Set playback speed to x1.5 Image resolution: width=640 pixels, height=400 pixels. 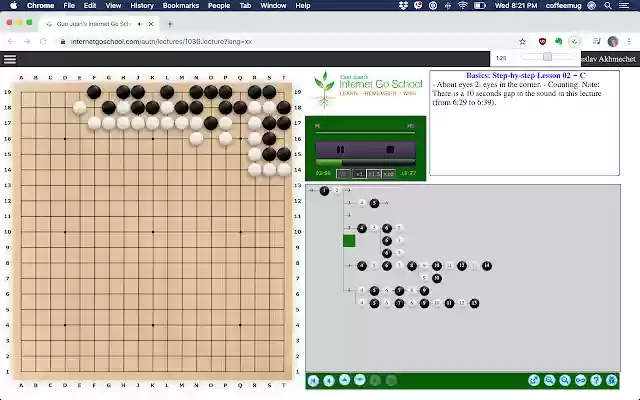(373, 174)
